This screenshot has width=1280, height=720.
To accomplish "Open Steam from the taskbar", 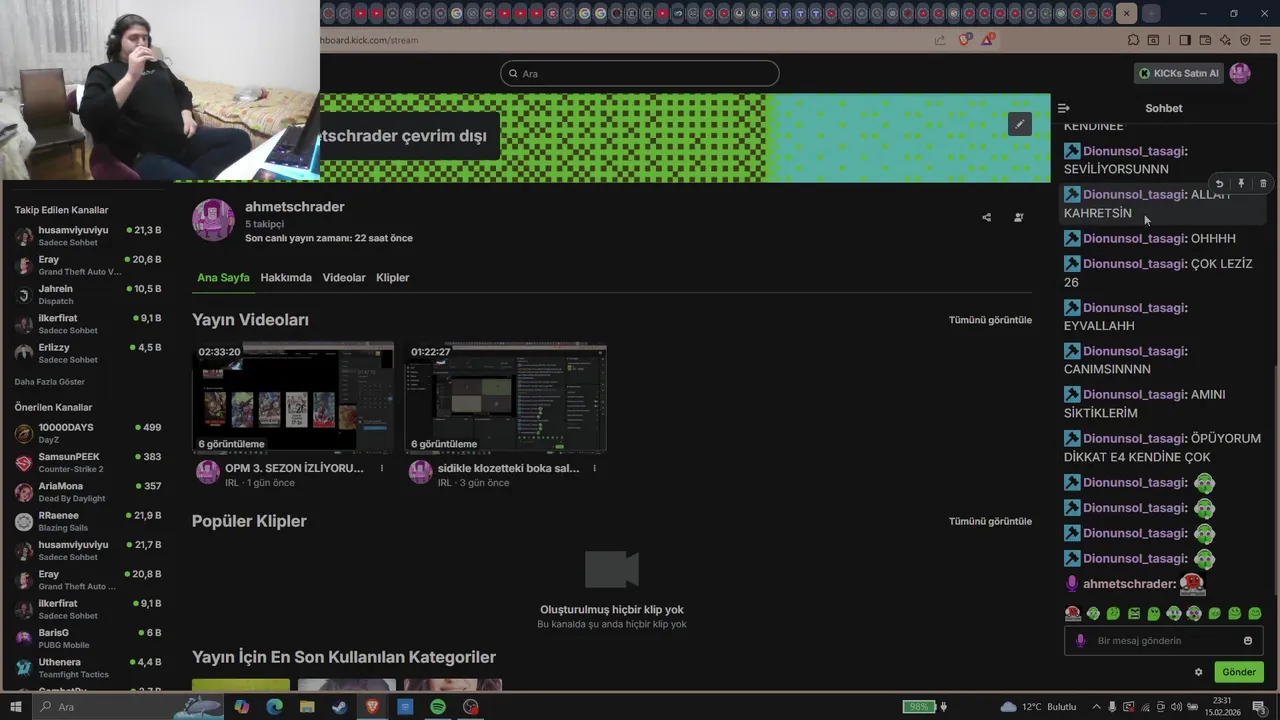I will [340, 707].
